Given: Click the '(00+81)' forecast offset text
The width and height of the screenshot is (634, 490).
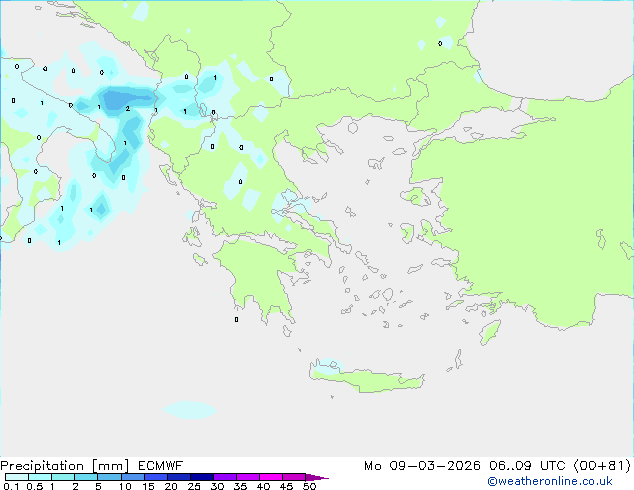Looking at the screenshot, I should click(x=602, y=466).
